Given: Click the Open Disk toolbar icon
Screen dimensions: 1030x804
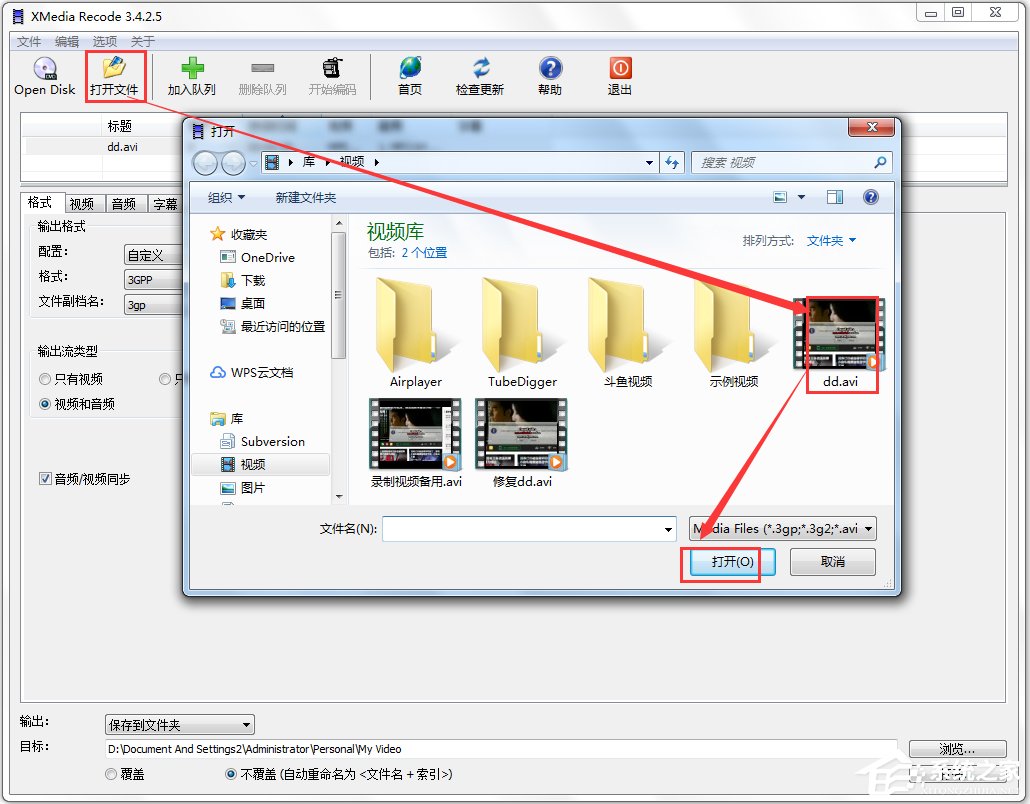Looking at the screenshot, I should (x=42, y=75).
